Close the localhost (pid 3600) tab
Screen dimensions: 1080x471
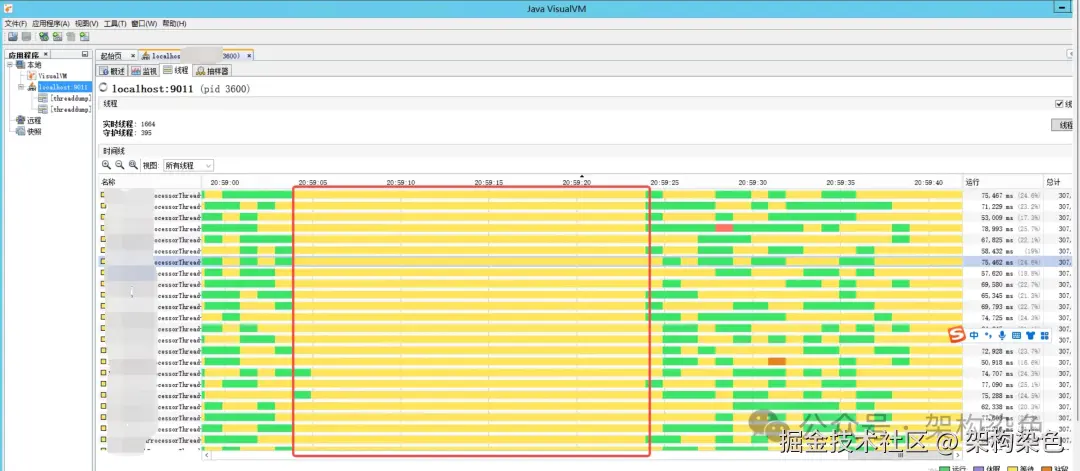click(x=249, y=55)
